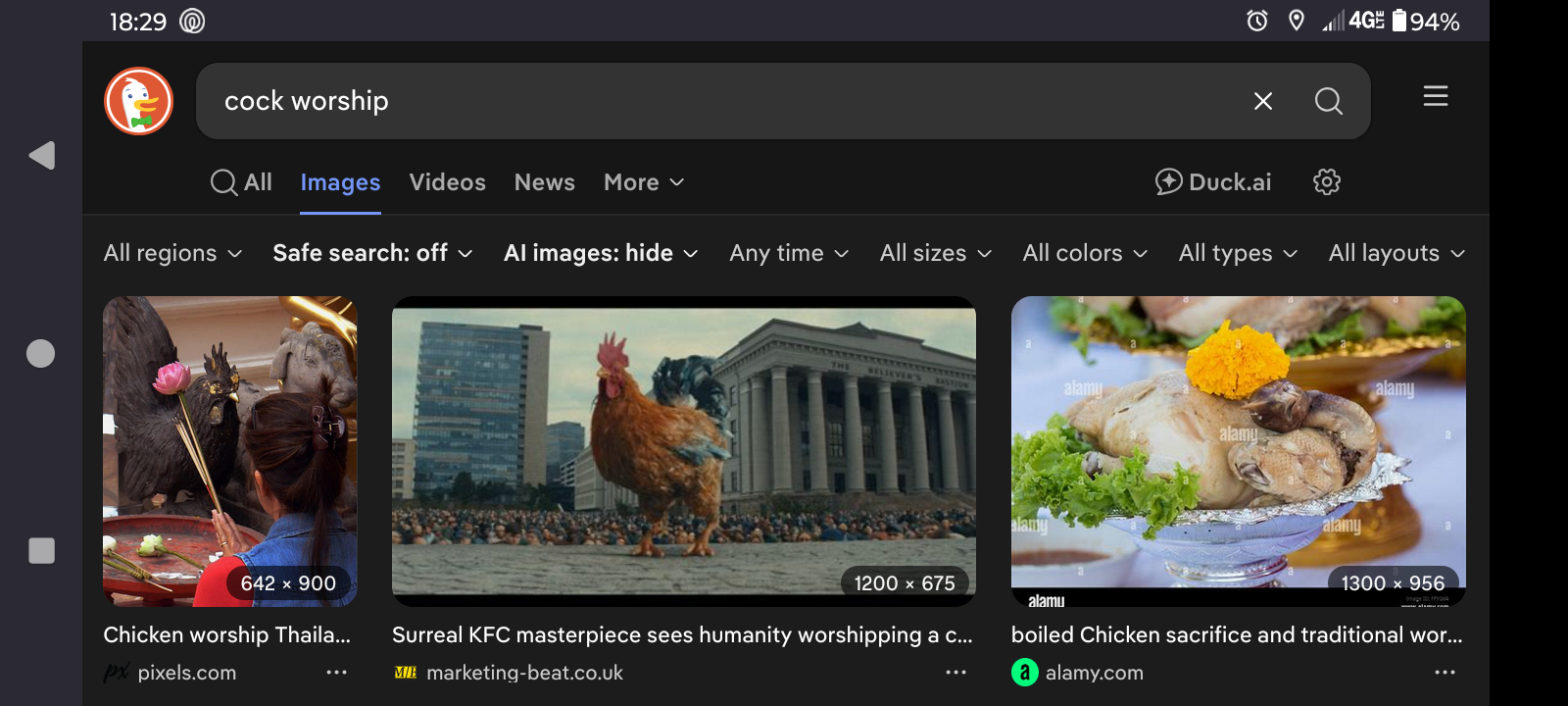This screenshot has height=706, width=1568.
Task: Tap the Android home circle button
Action: 41,353
